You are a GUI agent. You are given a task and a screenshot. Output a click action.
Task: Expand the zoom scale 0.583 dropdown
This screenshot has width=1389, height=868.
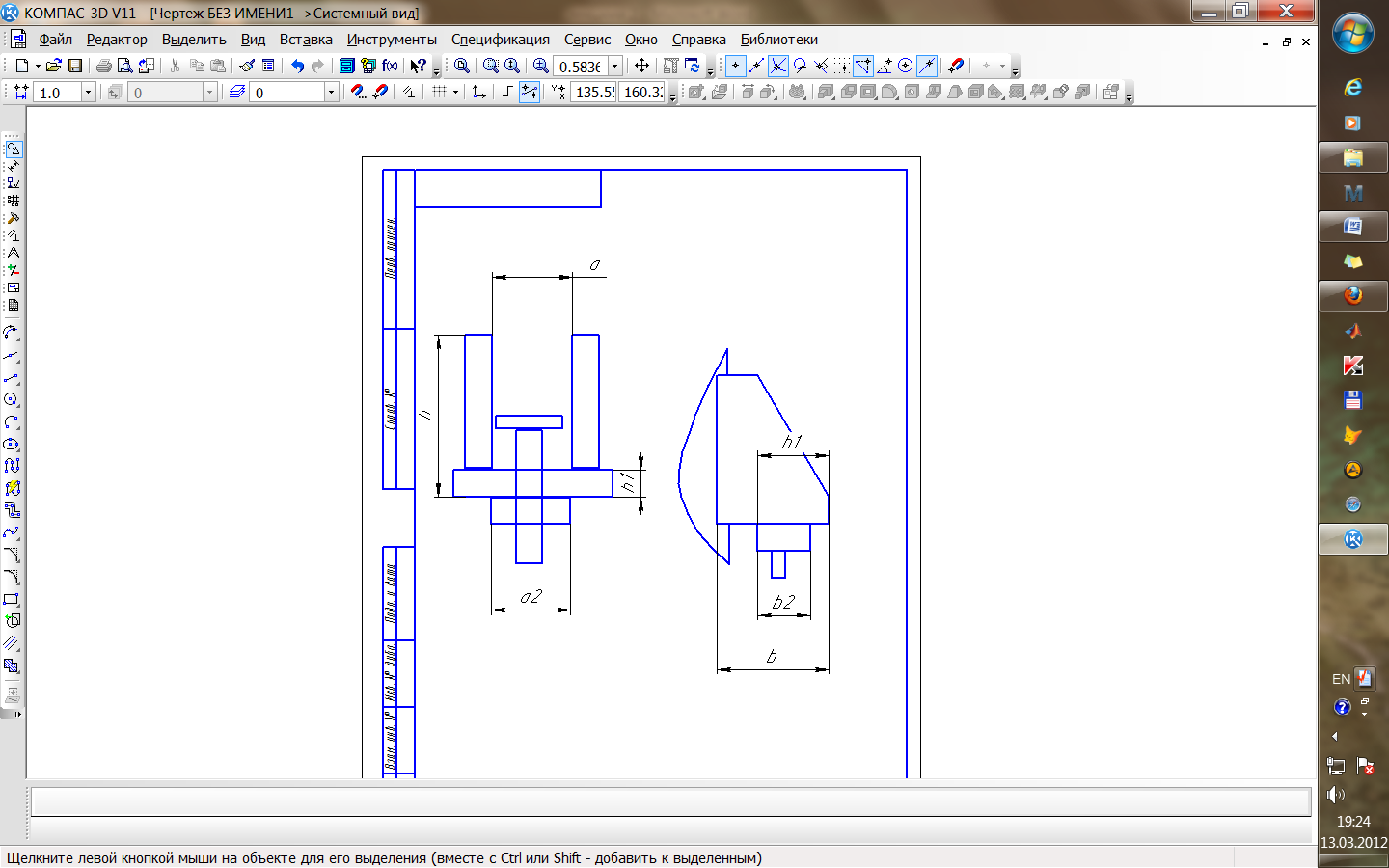point(614,67)
